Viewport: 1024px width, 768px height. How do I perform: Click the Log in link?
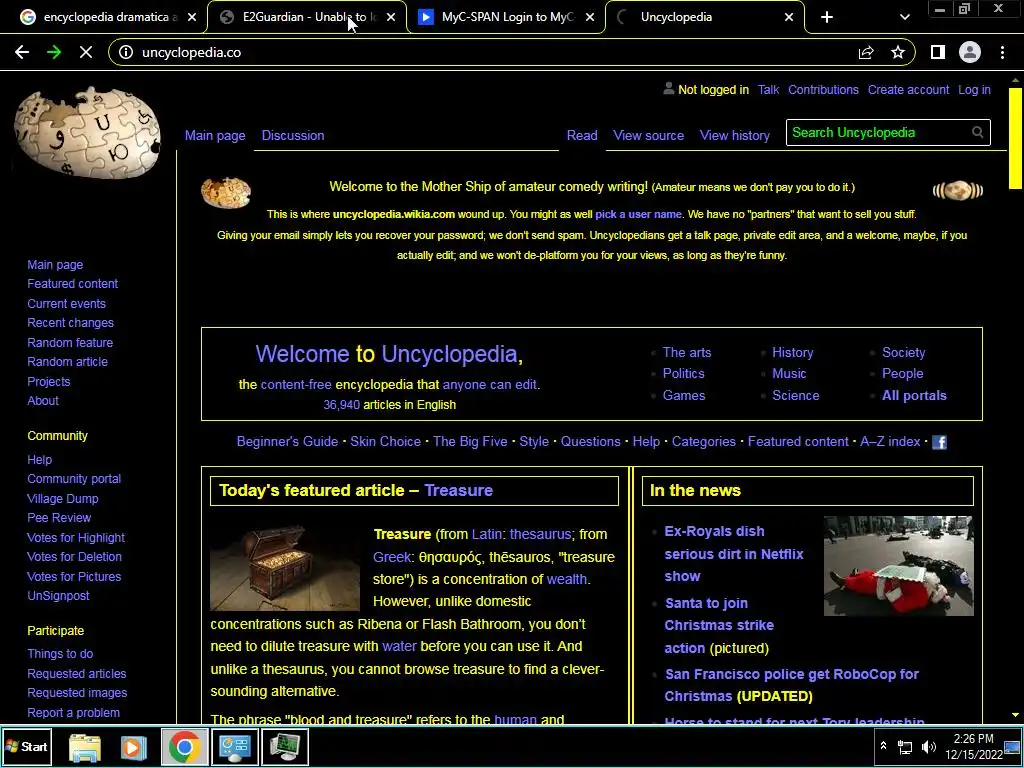click(x=974, y=89)
